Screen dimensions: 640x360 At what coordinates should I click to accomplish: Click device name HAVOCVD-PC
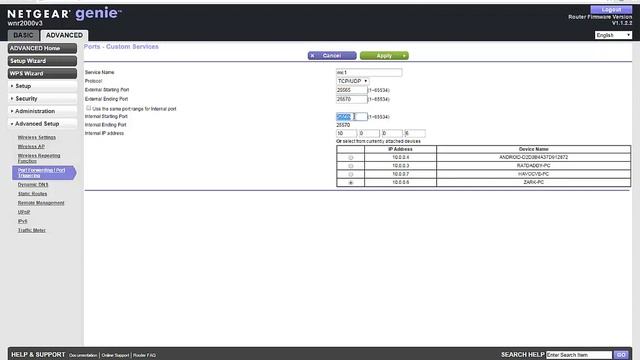[533, 174]
